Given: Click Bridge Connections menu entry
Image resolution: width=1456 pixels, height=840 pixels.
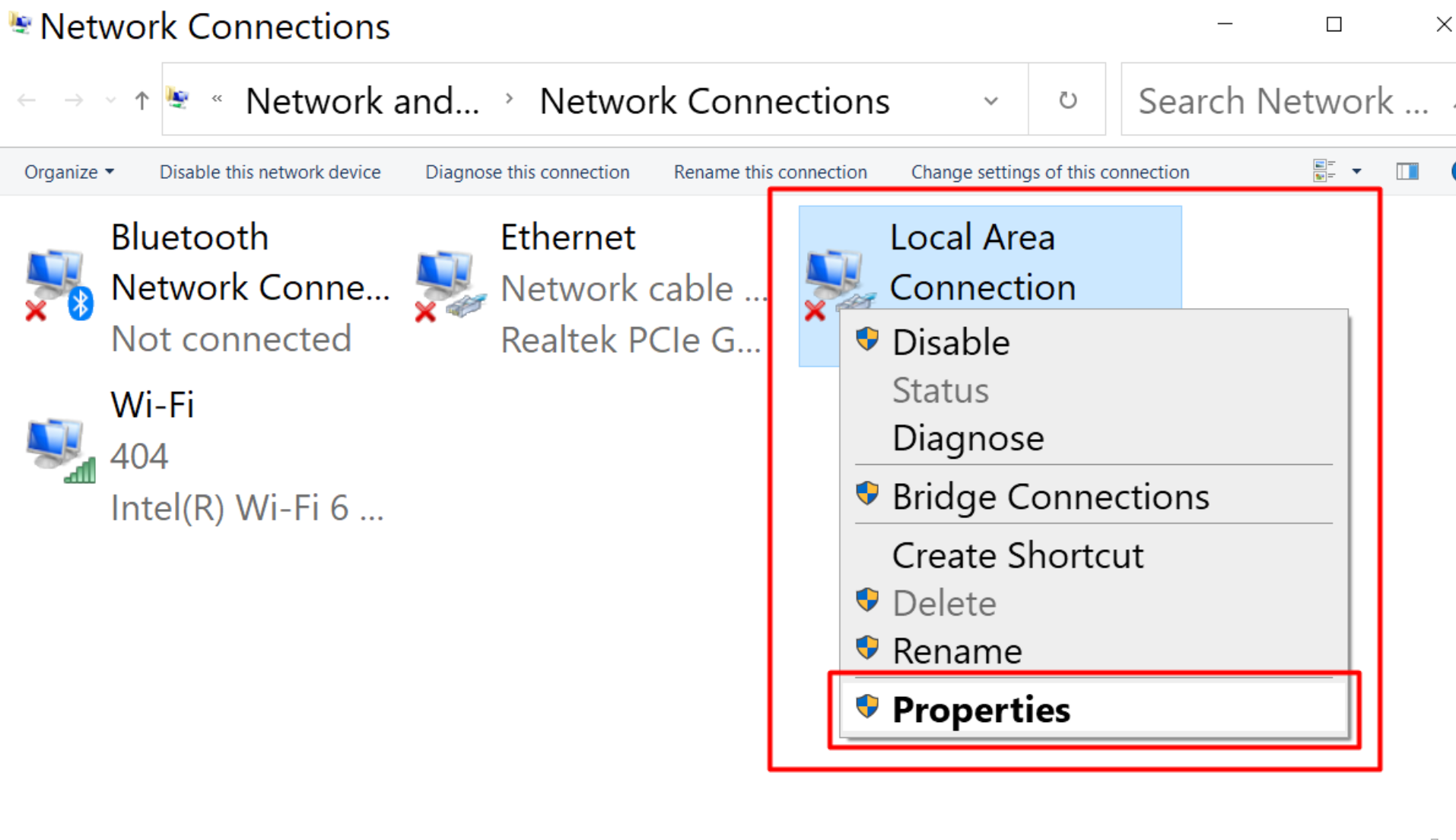Looking at the screenshot, I should [x=1050, y=497].
